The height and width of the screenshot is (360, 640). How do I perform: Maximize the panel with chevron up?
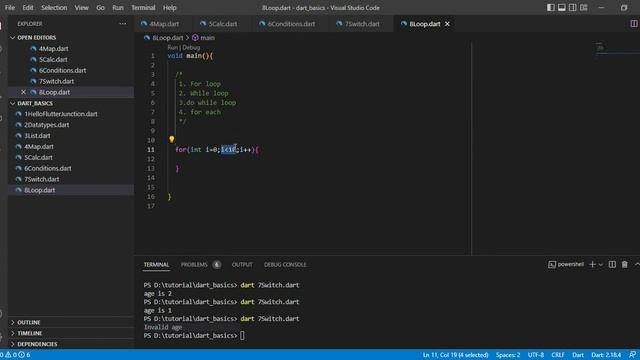click(637, 264)
